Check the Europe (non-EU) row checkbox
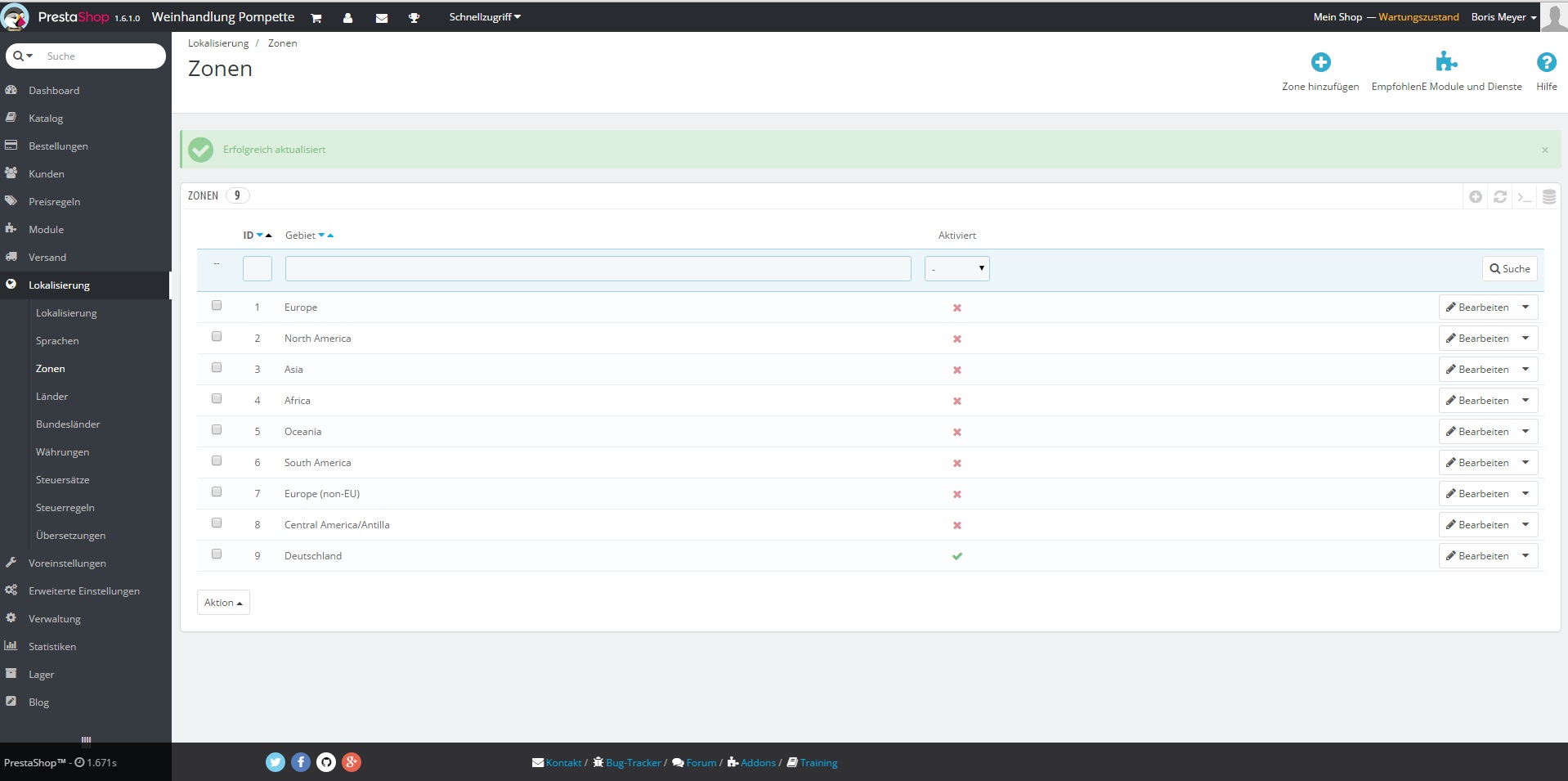This screenshot has width=1568, height=781. (217, 492)
